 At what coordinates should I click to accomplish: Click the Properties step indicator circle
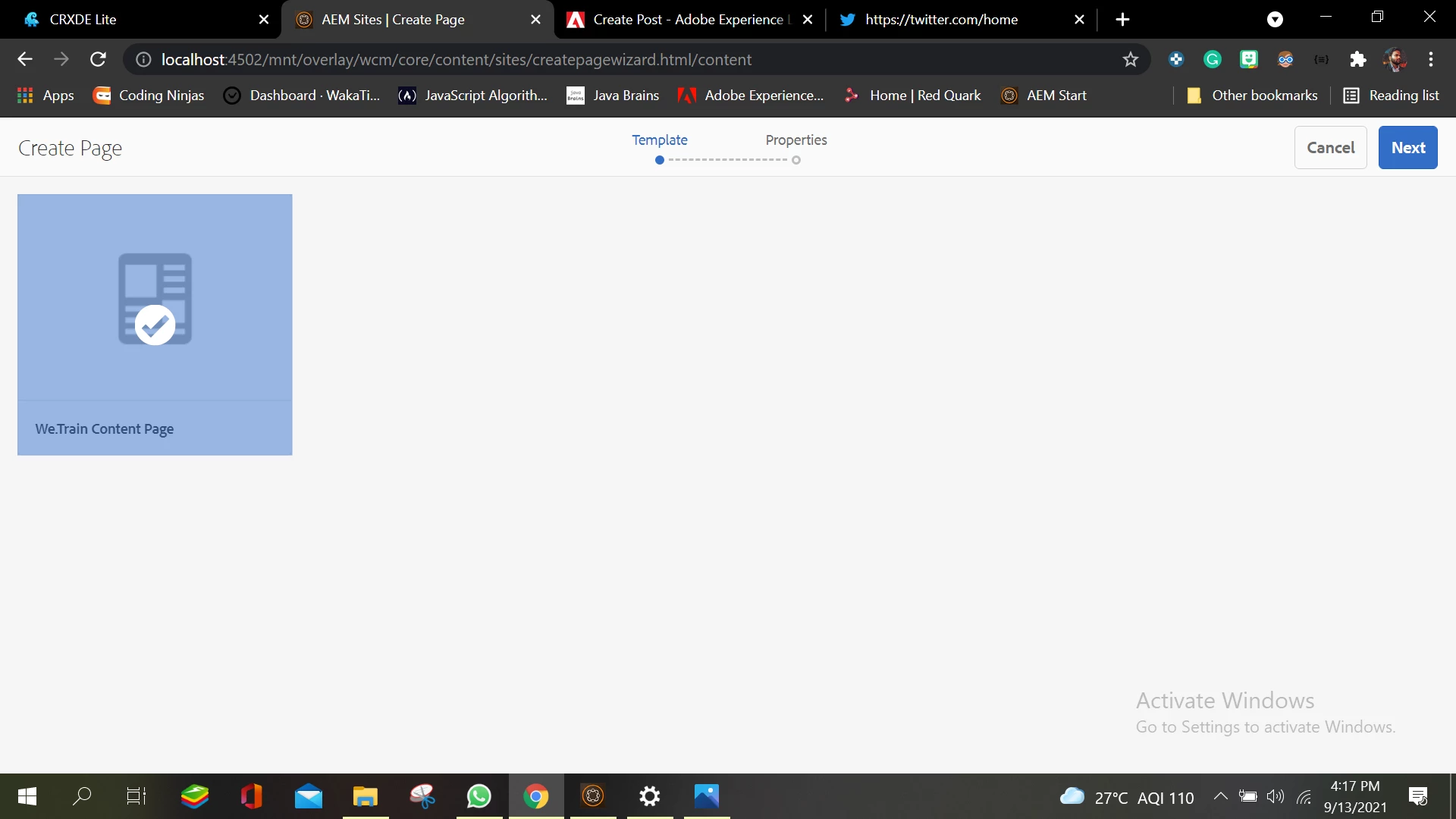(796, 160)
